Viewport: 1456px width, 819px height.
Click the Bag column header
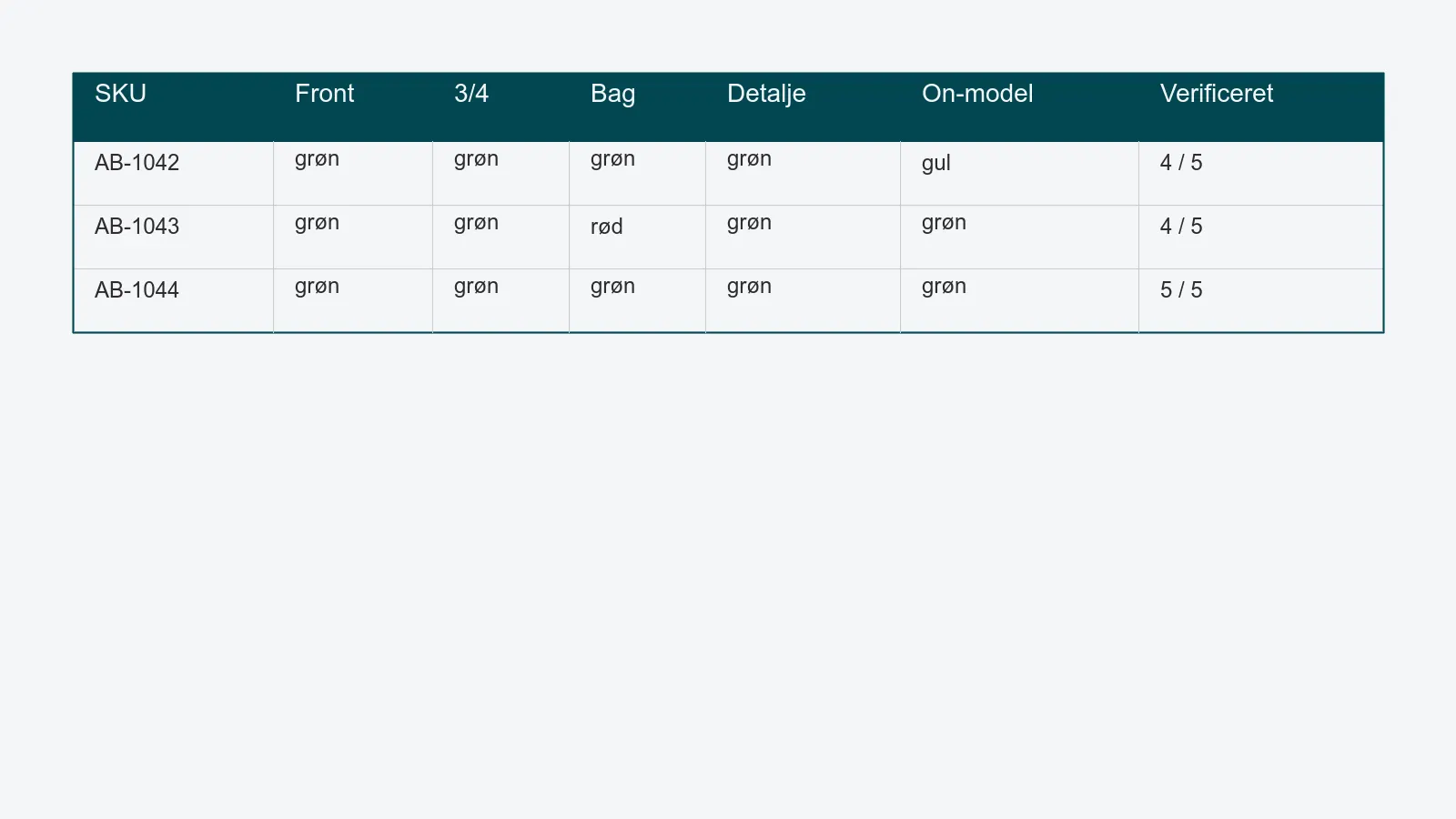pos(637,107)
